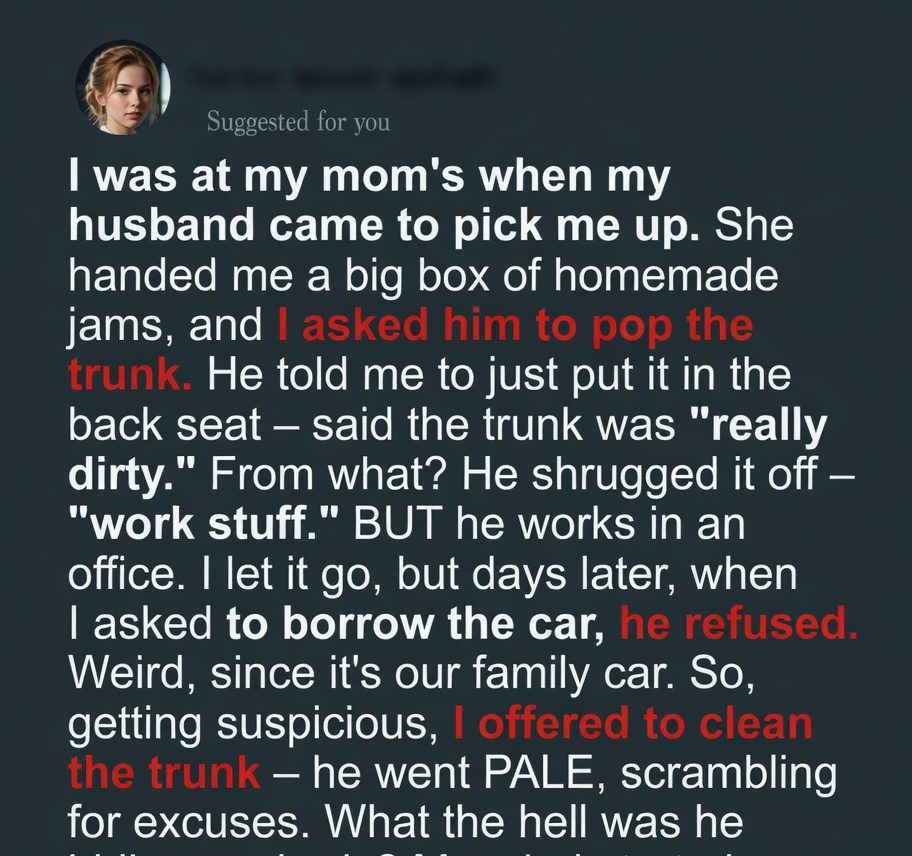Click the "Suggested for you" label
912x856 pixels.
coord(298,122)
